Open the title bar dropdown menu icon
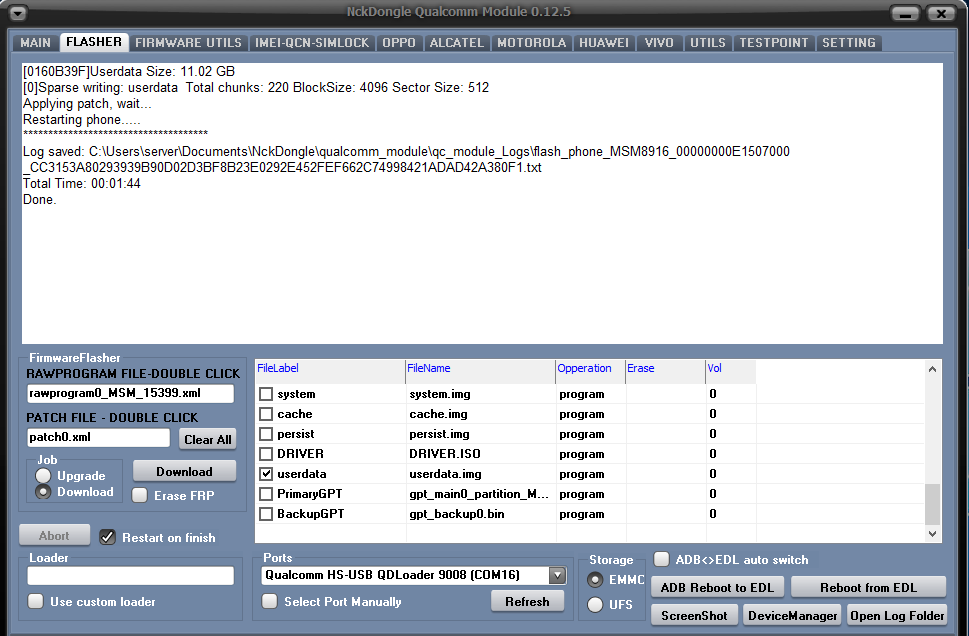Viewport: 969px width, 636px height. 17,12
